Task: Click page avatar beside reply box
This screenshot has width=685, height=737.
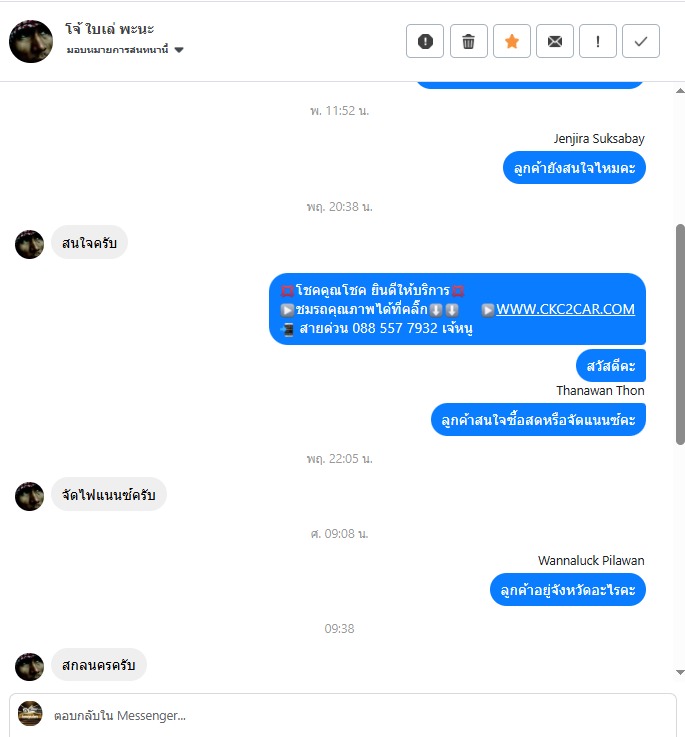Action: [30, 713]
